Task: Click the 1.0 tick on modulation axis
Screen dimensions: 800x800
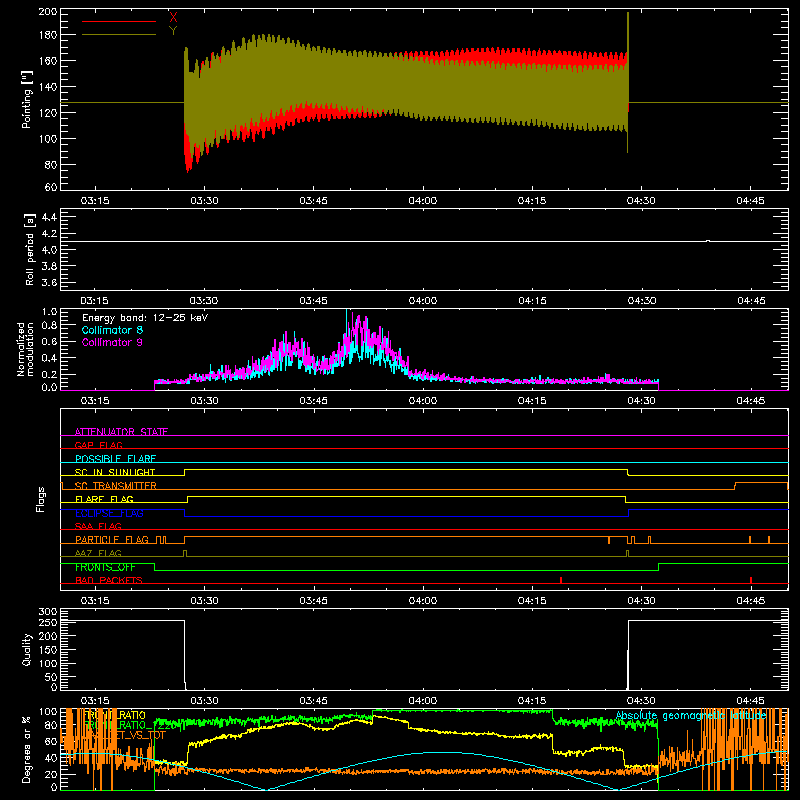Action: click(x=49, y=311)
